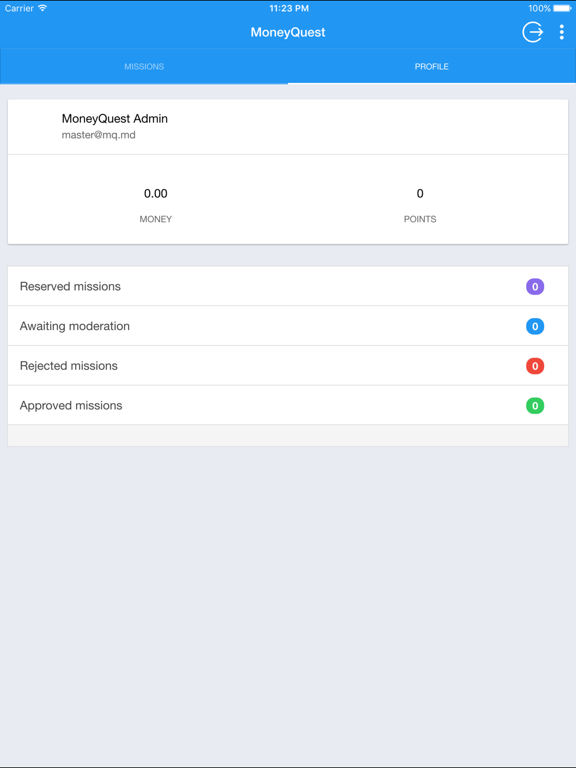Click the green Approved missions badge
Screen dimensions: 576x768
tap(535, 406)
